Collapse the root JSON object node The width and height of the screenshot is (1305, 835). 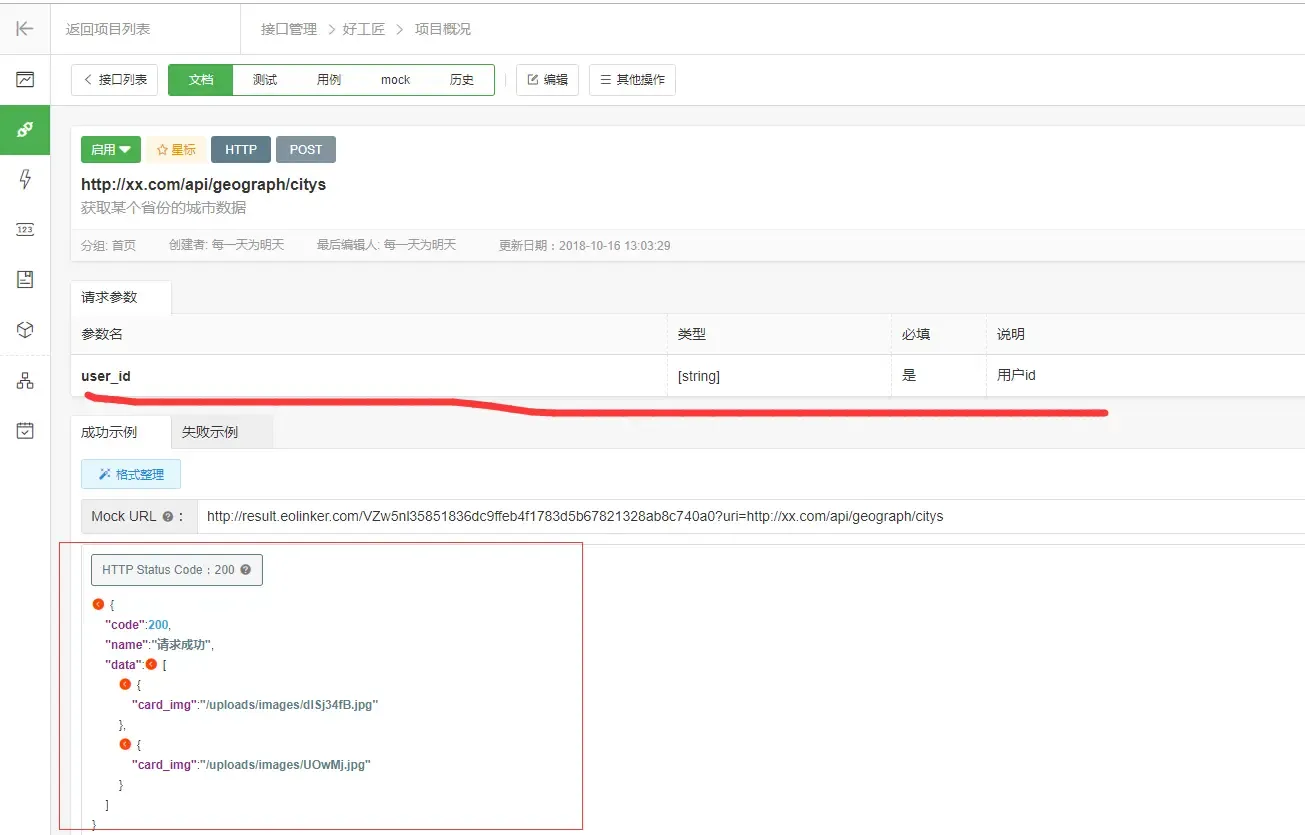tap(97, 604)
